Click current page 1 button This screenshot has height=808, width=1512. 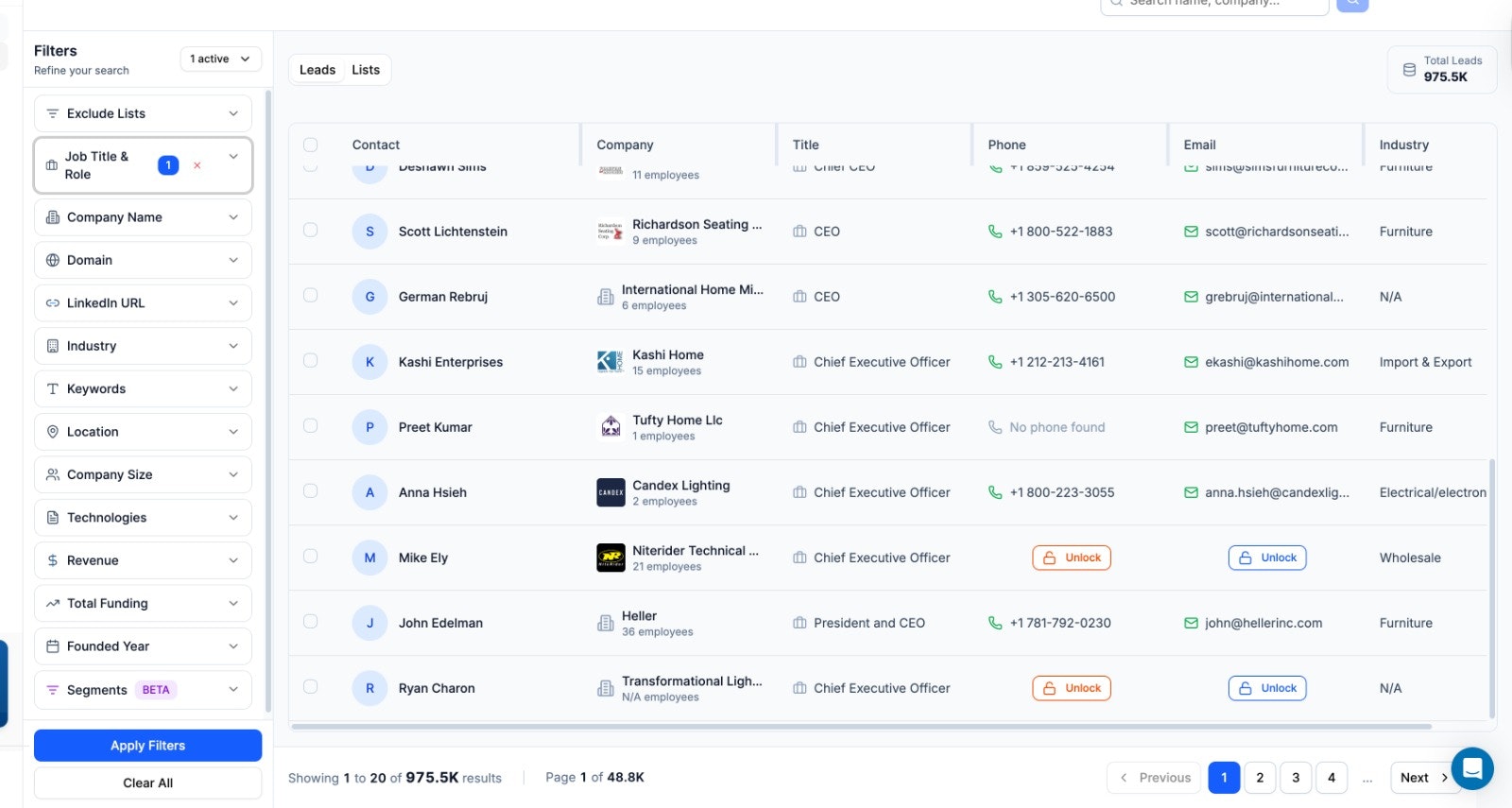[1224, 778]
